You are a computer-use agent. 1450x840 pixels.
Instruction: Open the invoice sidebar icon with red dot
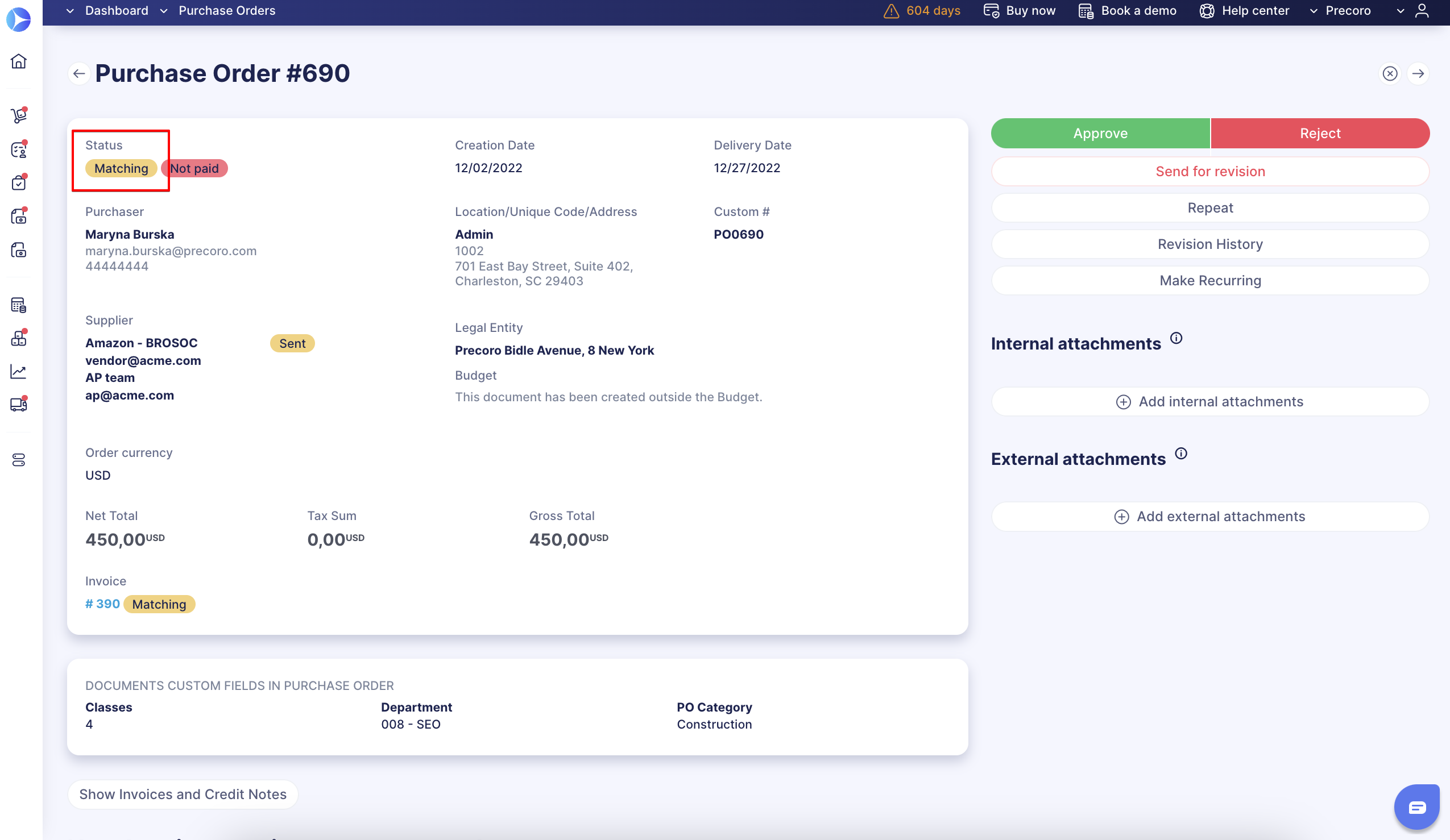pos(18,216)
